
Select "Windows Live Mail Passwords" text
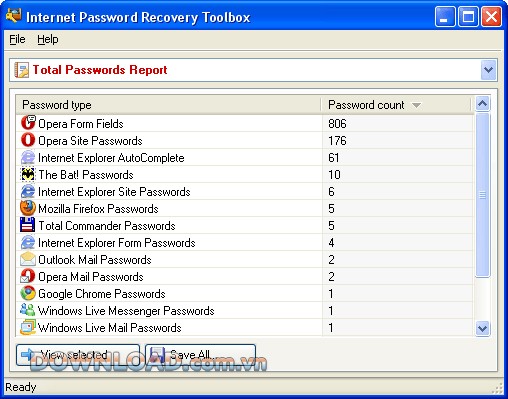point(110,328)
